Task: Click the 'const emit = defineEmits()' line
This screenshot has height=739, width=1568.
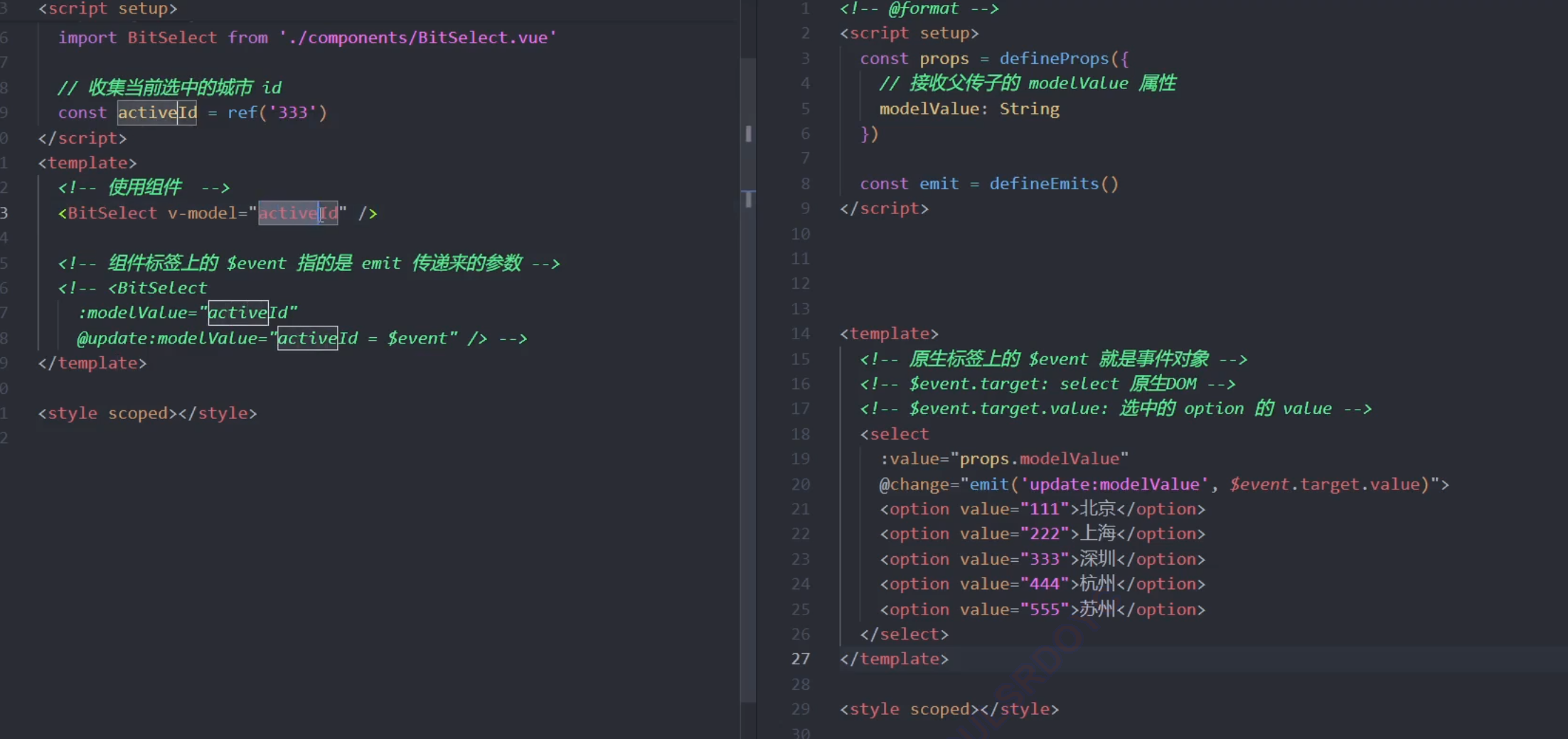Action: 989,184
